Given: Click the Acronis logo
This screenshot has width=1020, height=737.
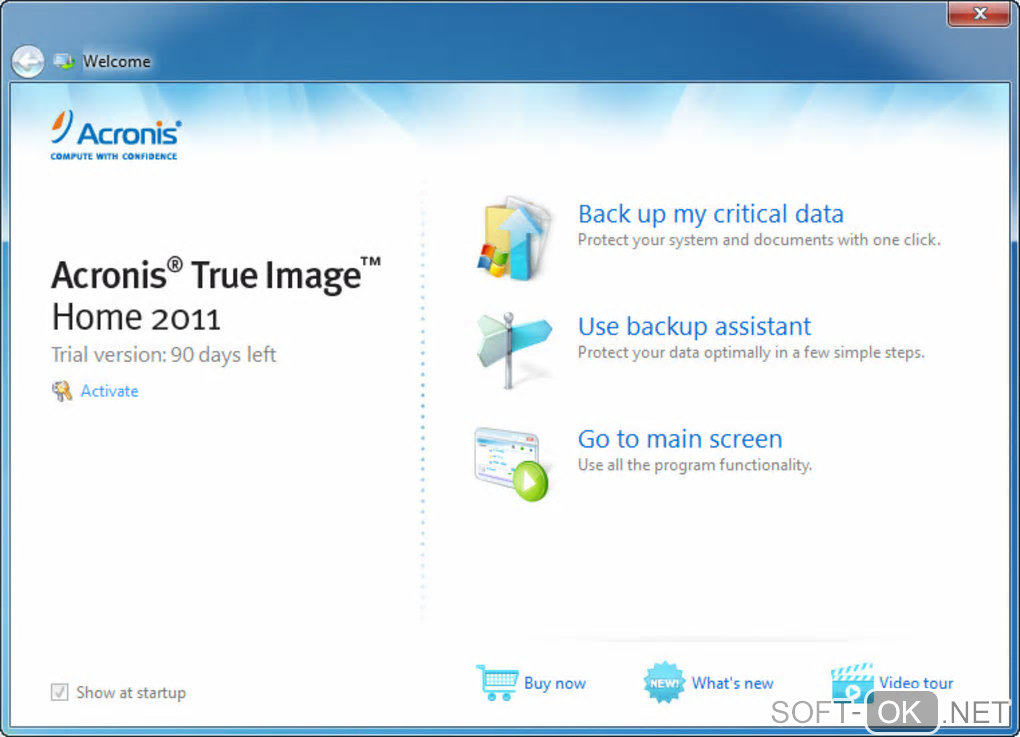Looking at the screenshot, I should click(116, 135).
